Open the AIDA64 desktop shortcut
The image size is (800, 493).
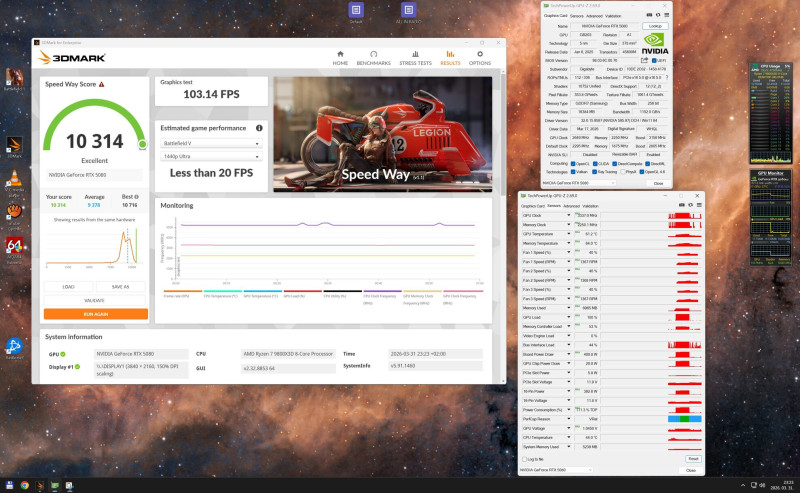[x=14, y=251]
